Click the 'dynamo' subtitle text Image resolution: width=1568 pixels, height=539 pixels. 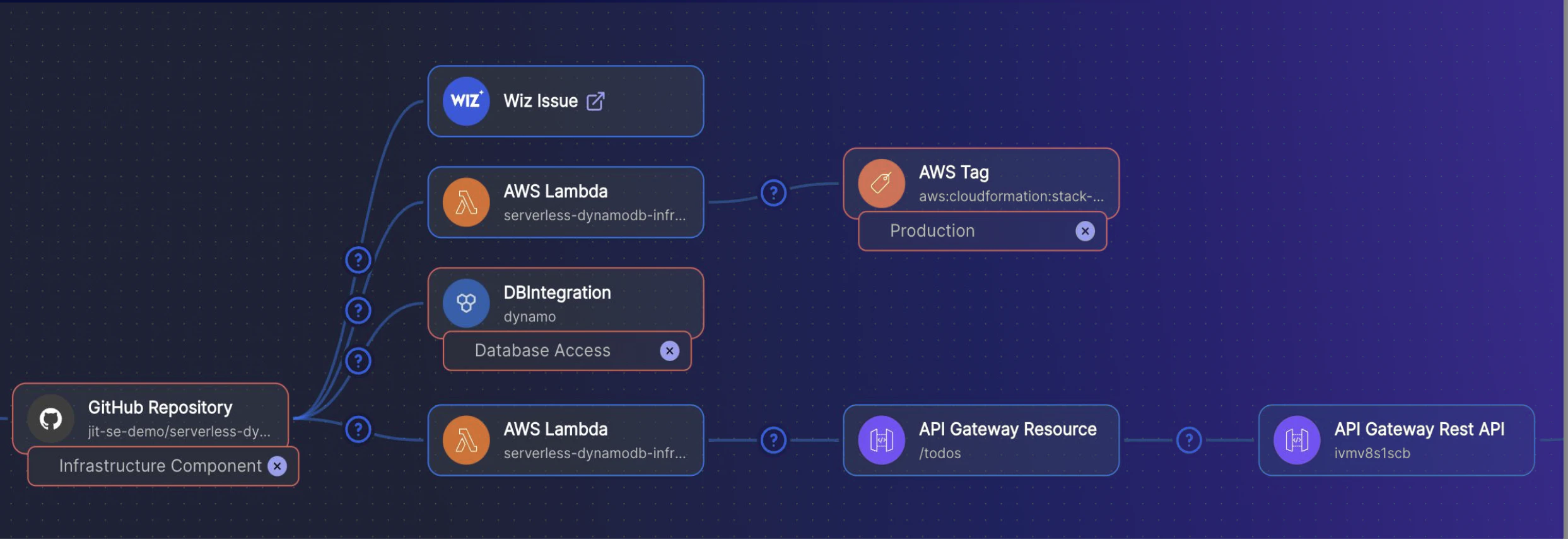tap(530, 317)
